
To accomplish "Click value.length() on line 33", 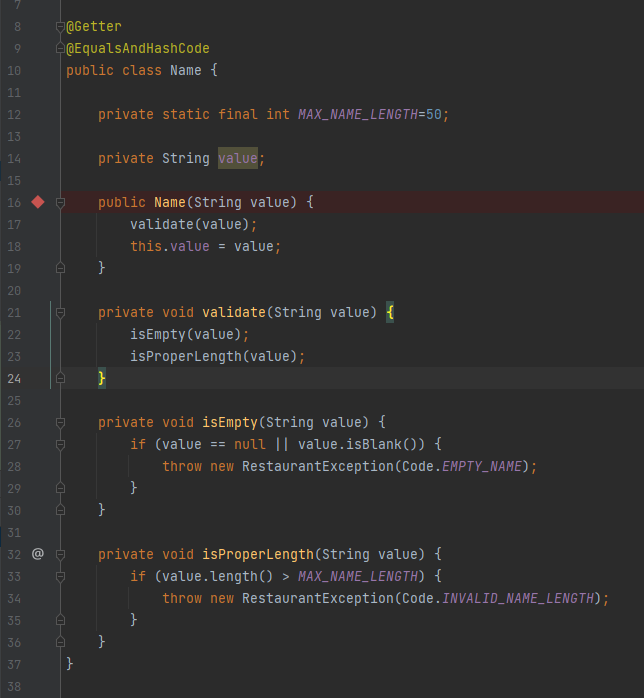I will tap(217, 576).
